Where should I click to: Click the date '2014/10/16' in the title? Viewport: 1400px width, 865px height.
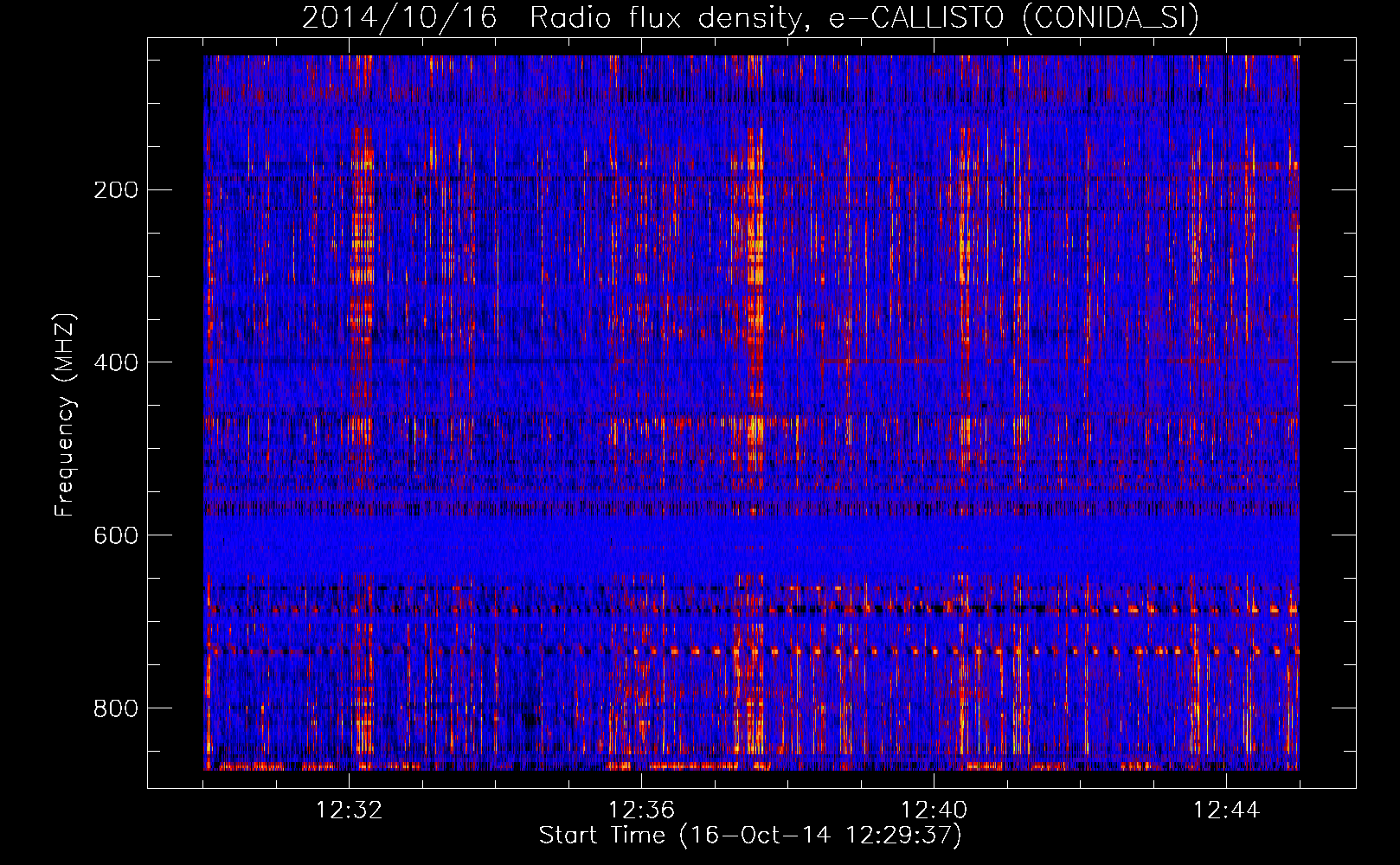coord(400,17)
